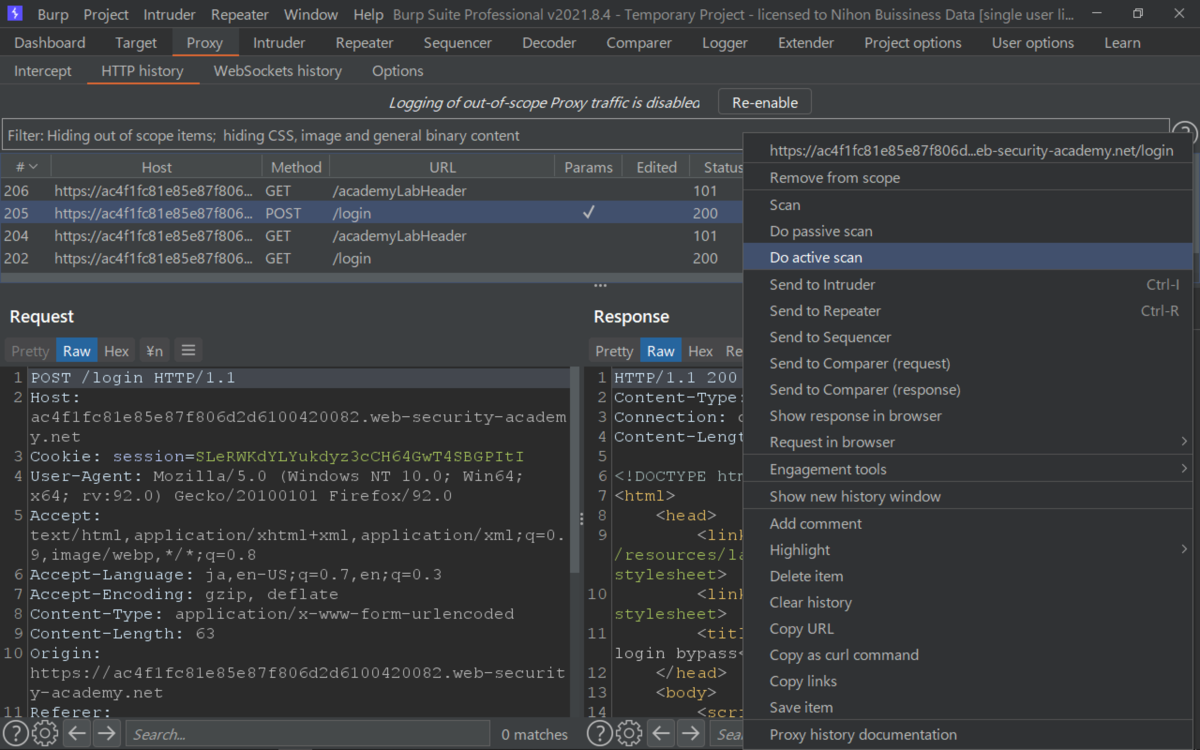This screenshot has width=1200, height=750.
Task: Choose Copy as curl command
Action: [968, 655]
